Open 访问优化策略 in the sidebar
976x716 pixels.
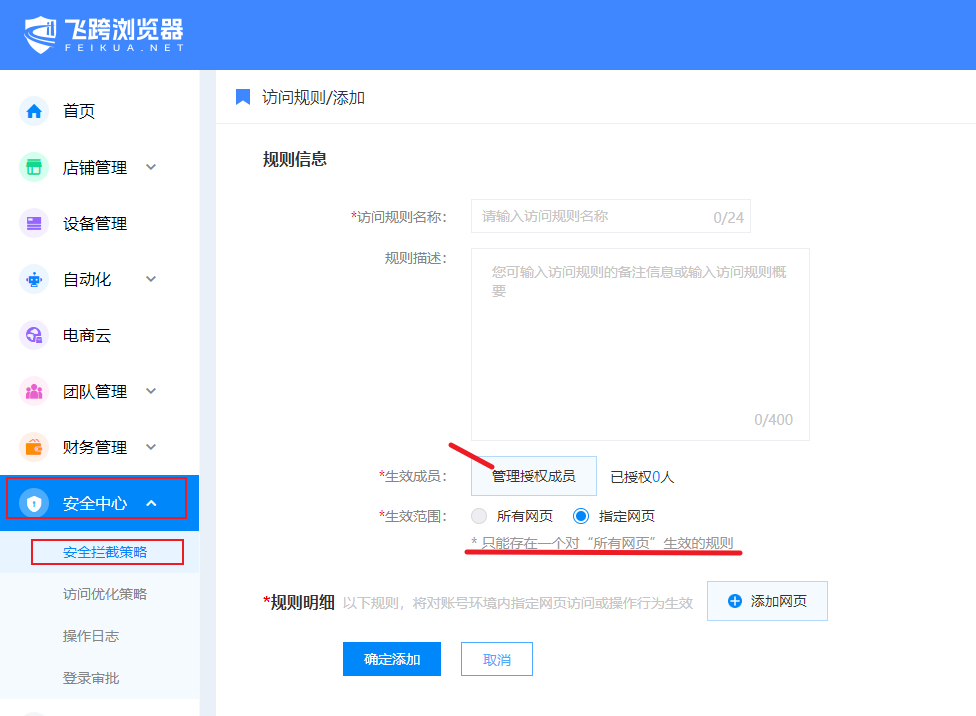(105, 594)
